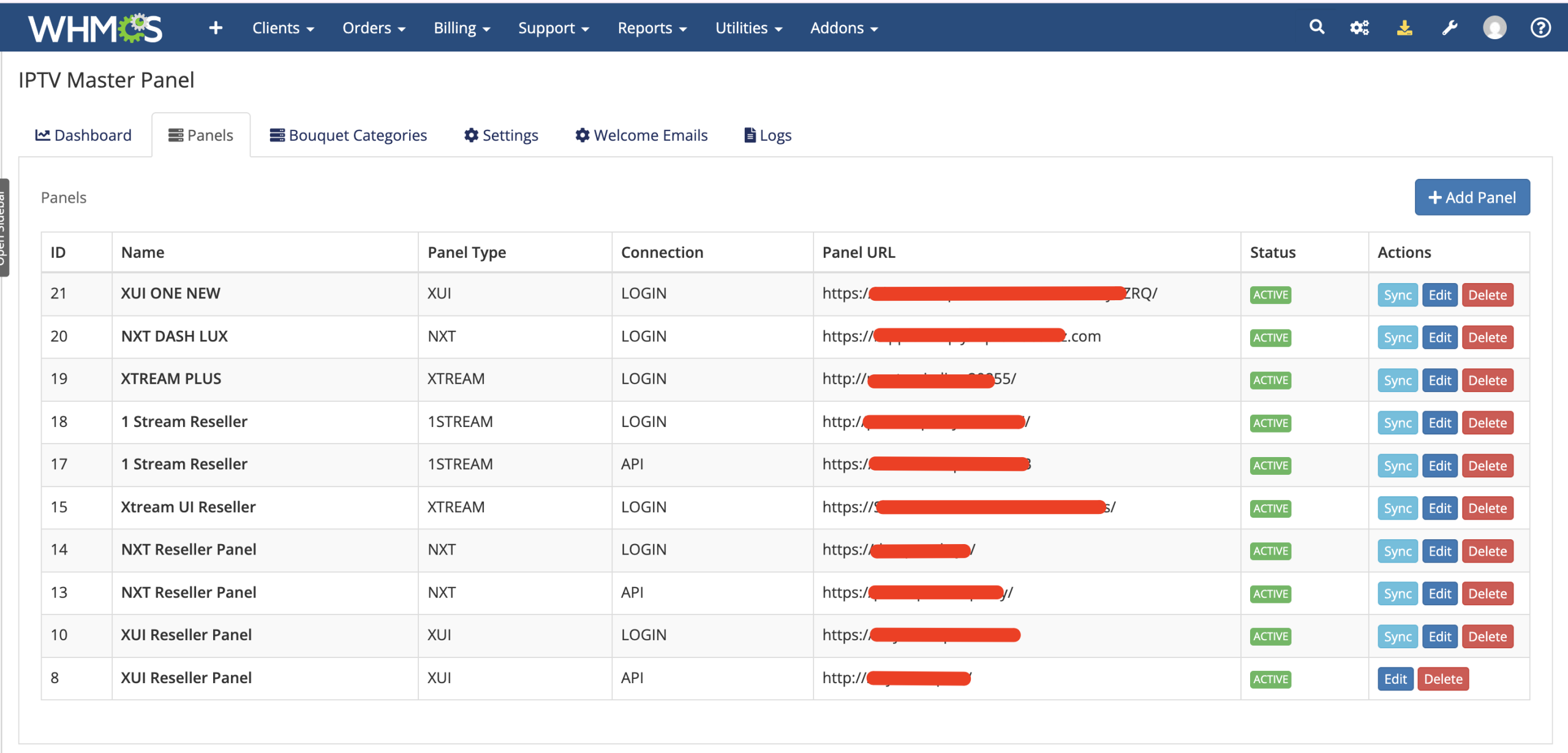Expand the Reports menu
The image size is (1568, 753).
click(652, 28)
